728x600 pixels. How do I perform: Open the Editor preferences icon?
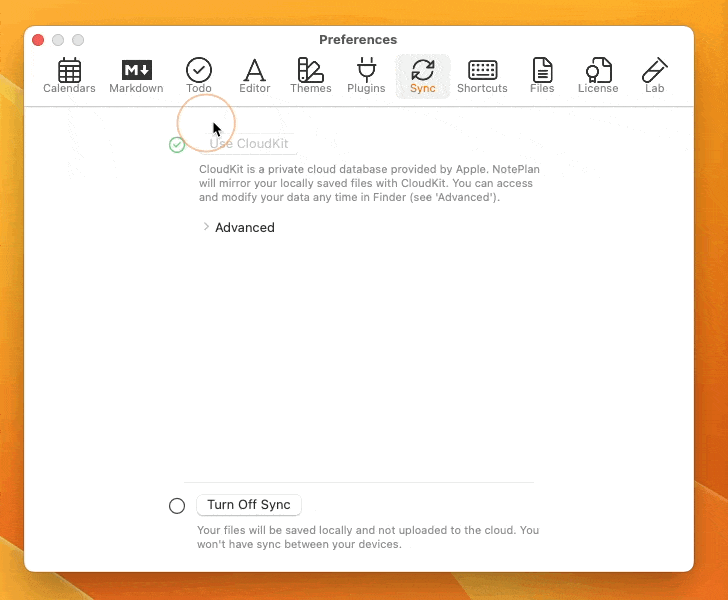coord(254,70)
